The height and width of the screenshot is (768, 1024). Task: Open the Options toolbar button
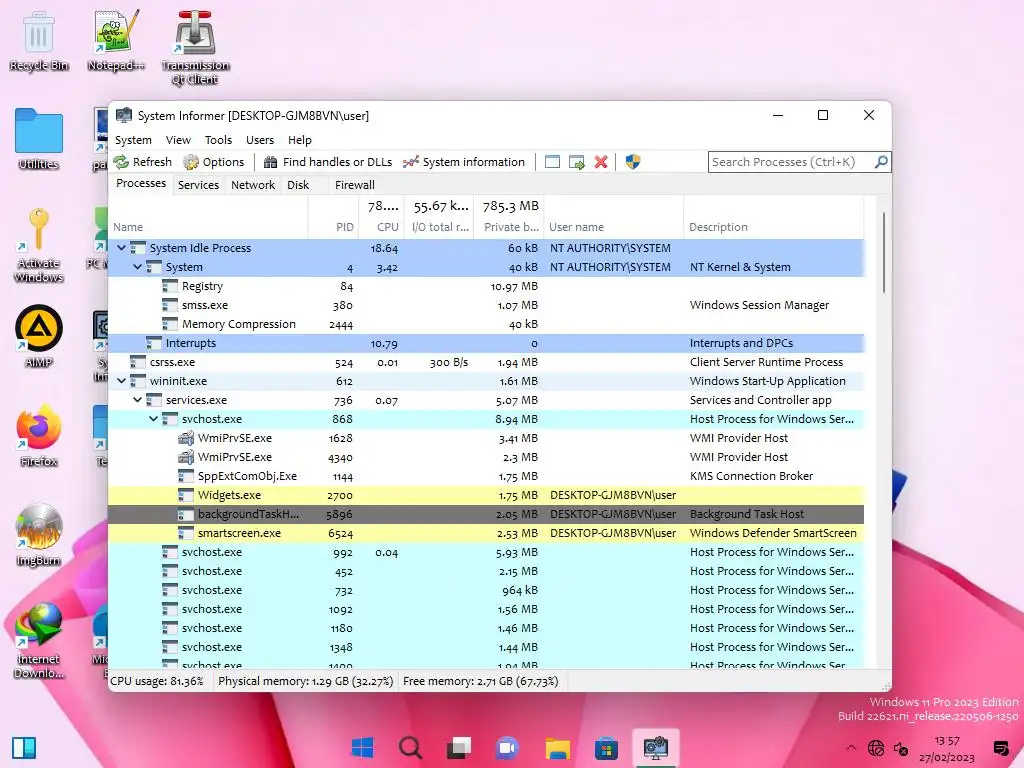[214, 162]
